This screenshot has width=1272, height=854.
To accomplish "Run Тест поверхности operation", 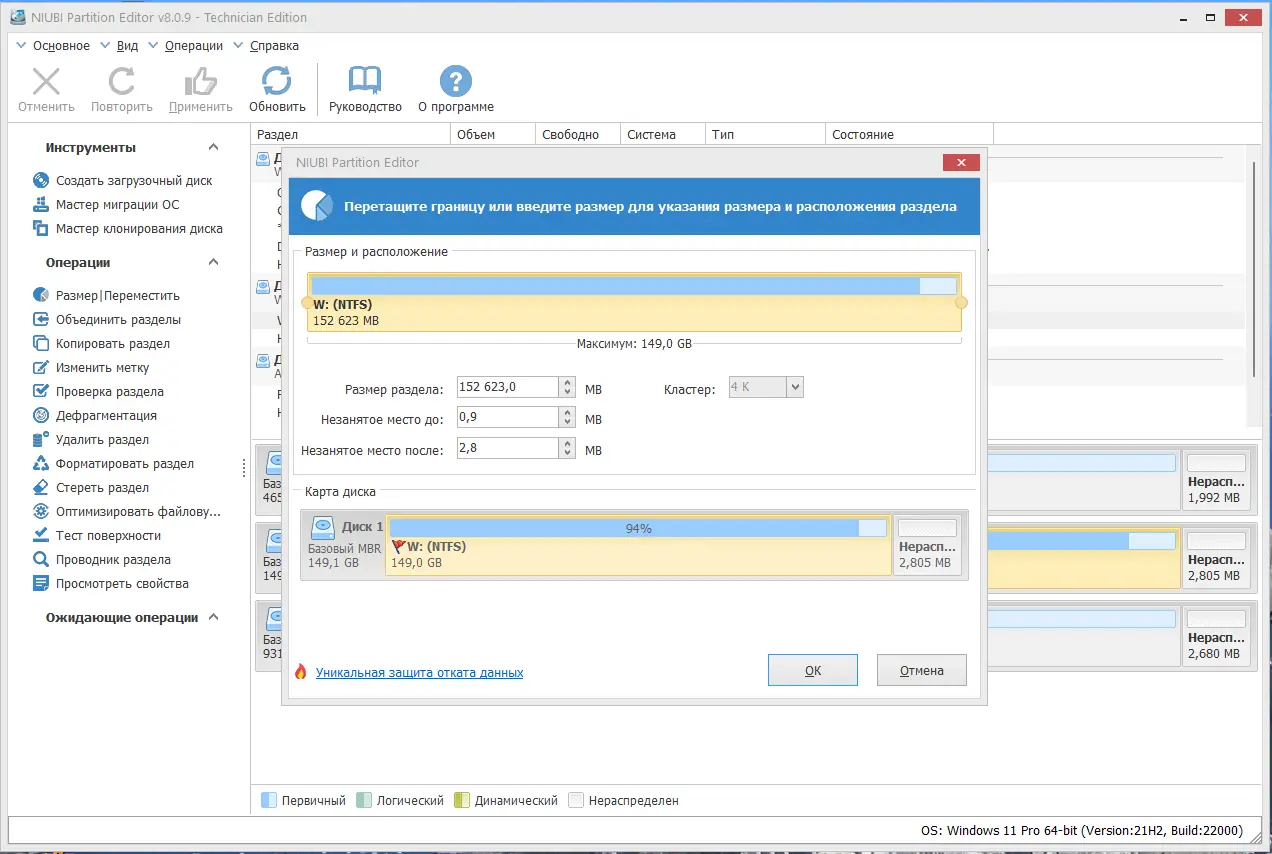I will pos(108,536).
